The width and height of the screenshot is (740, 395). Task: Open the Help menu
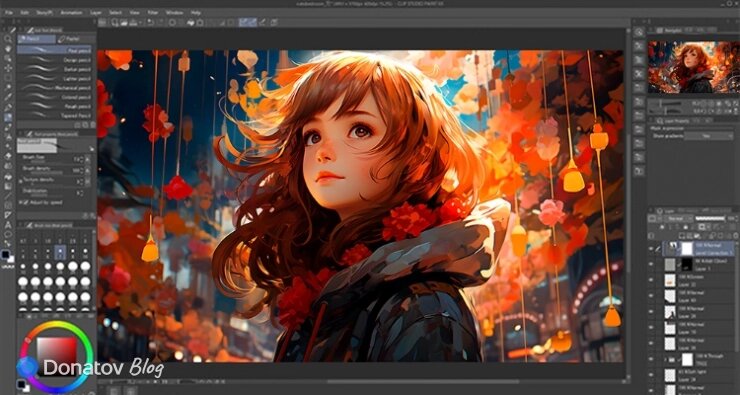196,13
